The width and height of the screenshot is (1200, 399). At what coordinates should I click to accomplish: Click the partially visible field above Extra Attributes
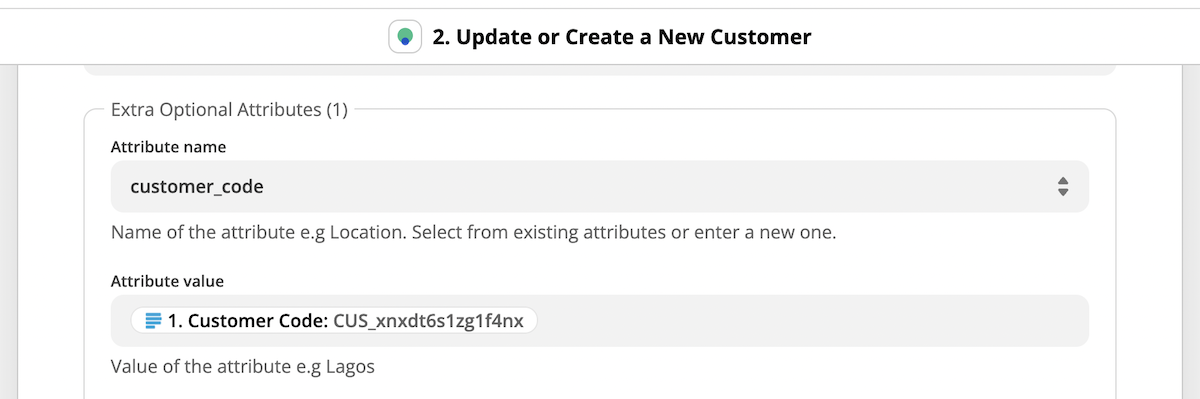(x=599, y=70)
